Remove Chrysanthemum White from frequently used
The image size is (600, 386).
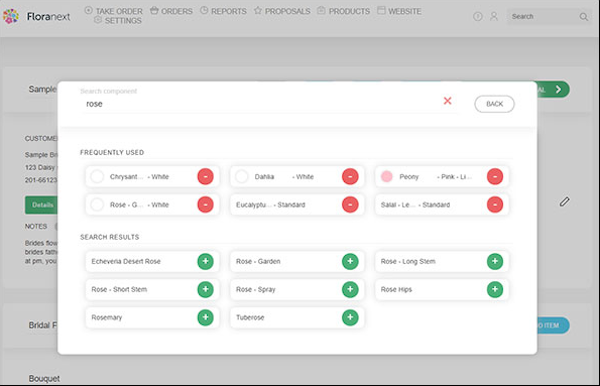205,177
